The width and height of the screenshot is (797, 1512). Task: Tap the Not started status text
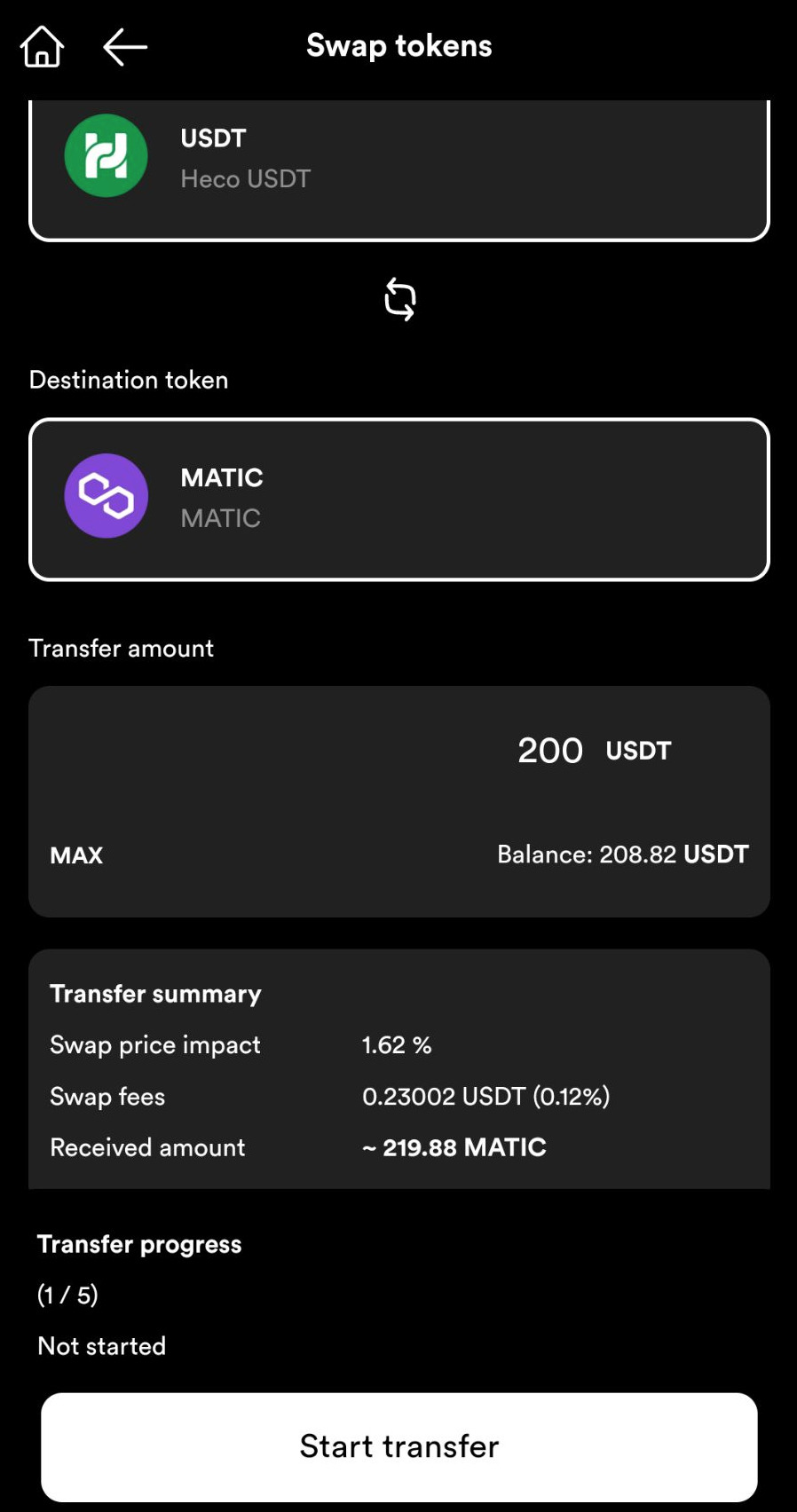(102, 1346)
